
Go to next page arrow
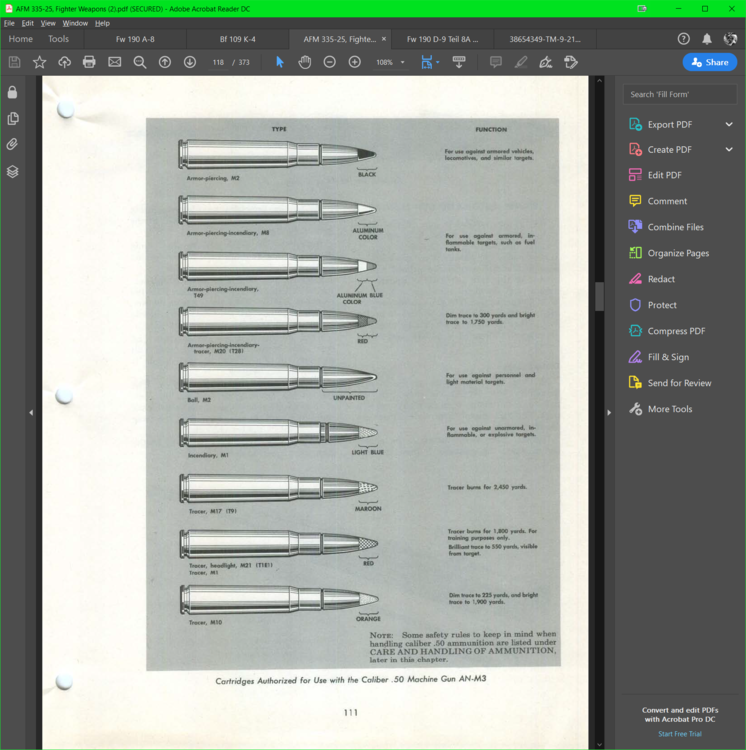[x=190, y=62]
